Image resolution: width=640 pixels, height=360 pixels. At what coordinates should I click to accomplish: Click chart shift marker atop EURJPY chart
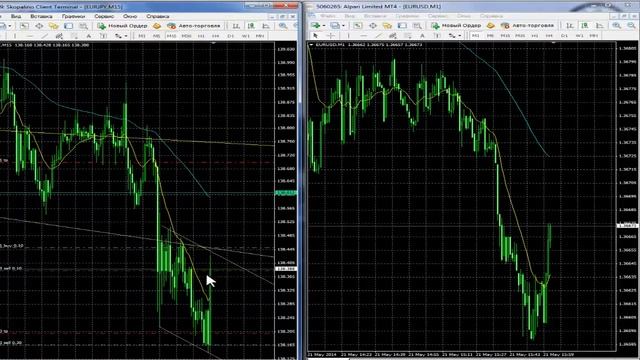(213, 43)
